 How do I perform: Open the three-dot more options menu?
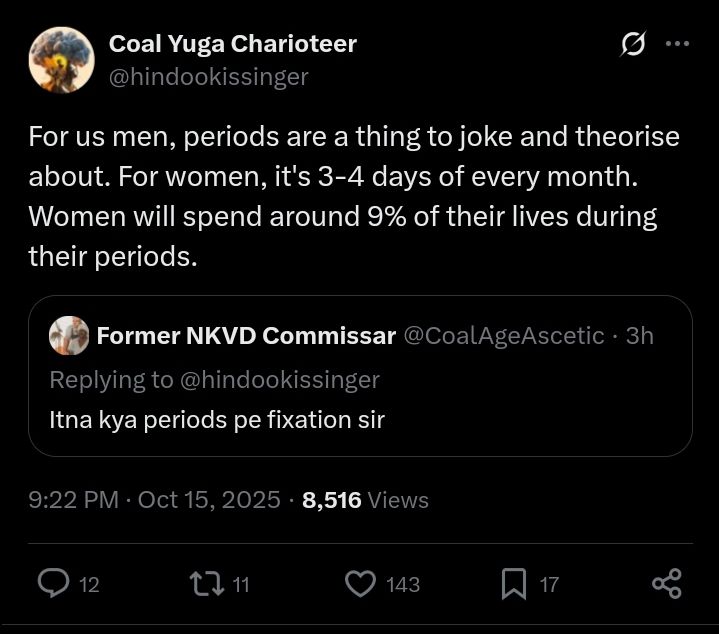click(x=677, y=44)
